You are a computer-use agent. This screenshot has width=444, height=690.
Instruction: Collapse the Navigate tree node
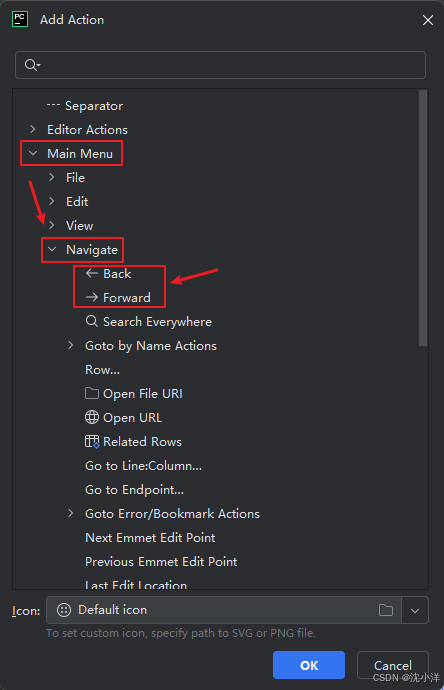tap(52, 249)
